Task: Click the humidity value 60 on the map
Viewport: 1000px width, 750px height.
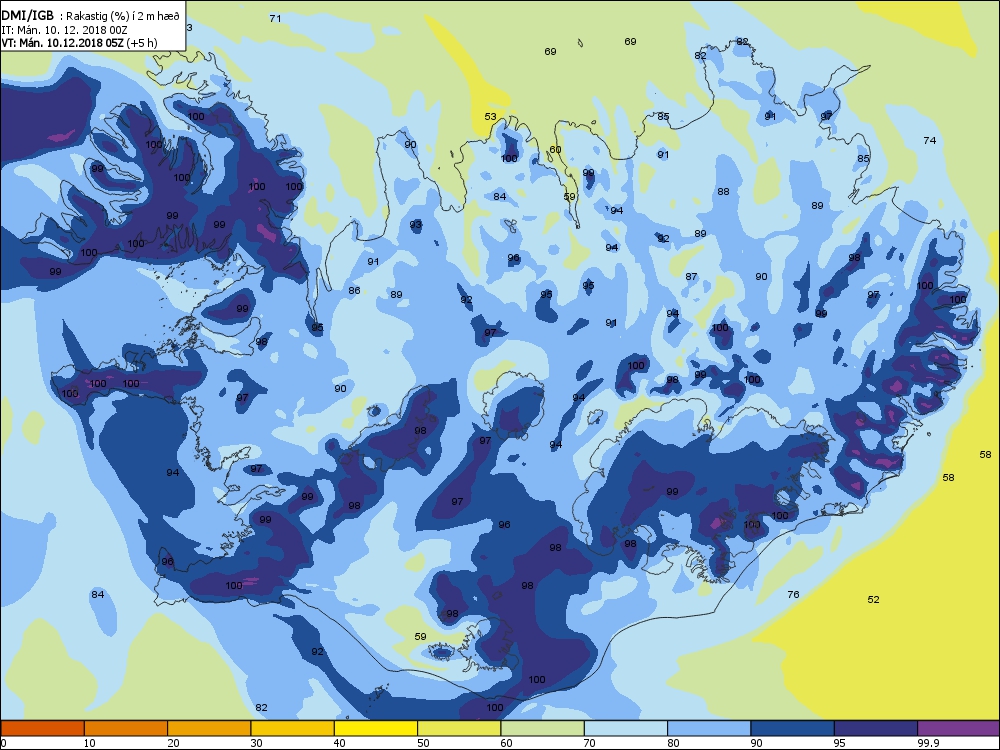Action: pos(555,150)
